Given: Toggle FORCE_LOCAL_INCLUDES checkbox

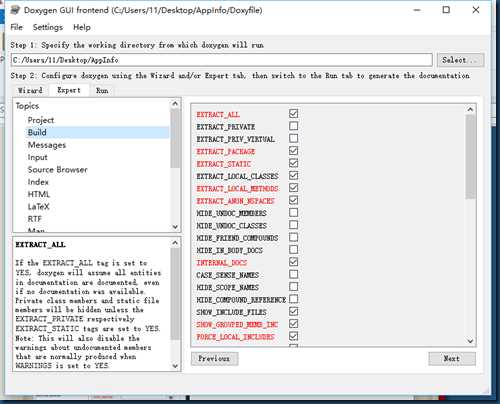Looking at the screenshot, I should pyautogui.click(x=293, y=336).
